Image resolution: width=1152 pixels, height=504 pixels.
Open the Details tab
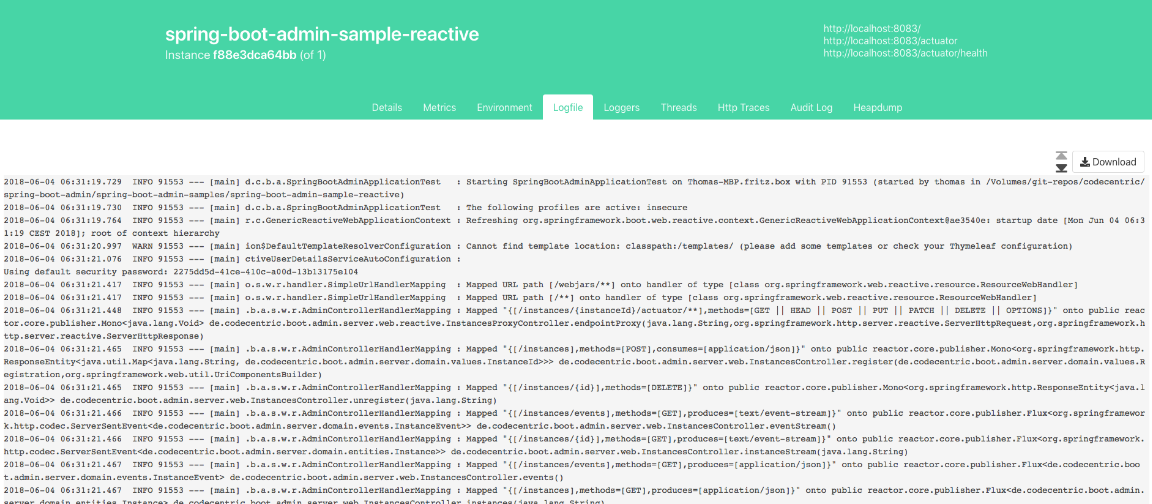click(387, 107)
